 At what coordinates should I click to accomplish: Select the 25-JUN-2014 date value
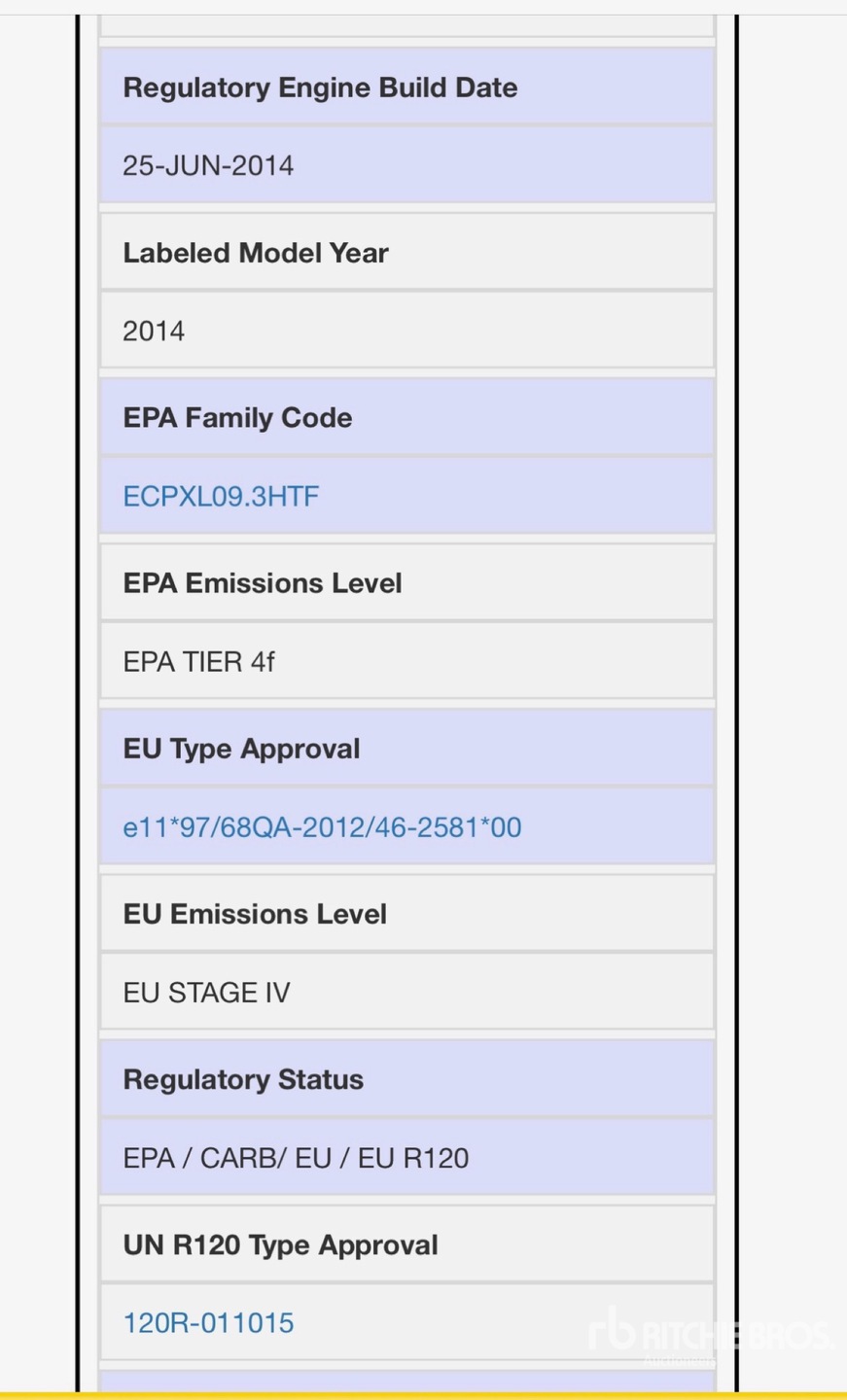click(x=208, y=165)
